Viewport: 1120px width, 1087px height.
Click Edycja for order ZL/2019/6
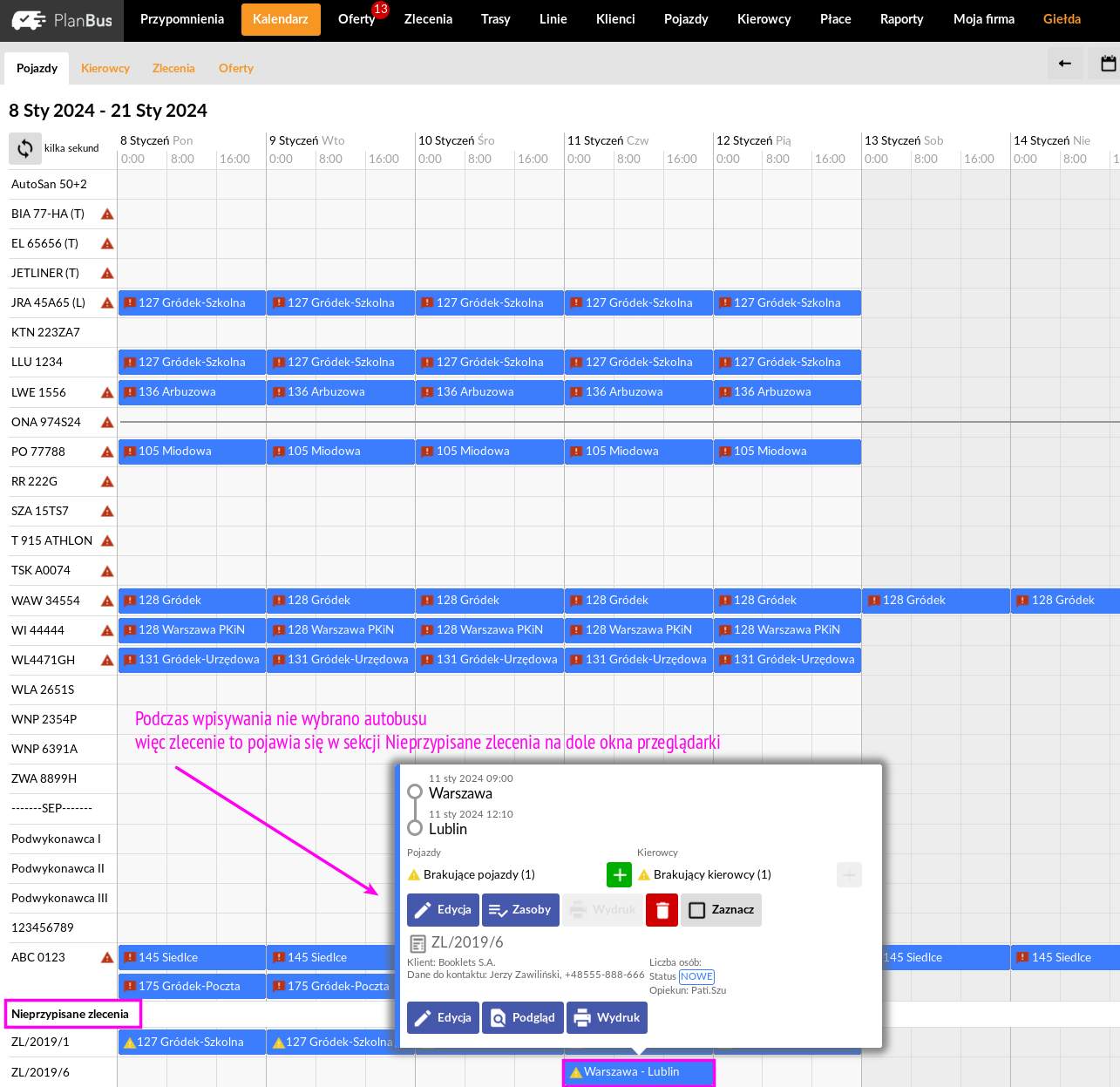pyautogui.click(x=443, y=1018)
